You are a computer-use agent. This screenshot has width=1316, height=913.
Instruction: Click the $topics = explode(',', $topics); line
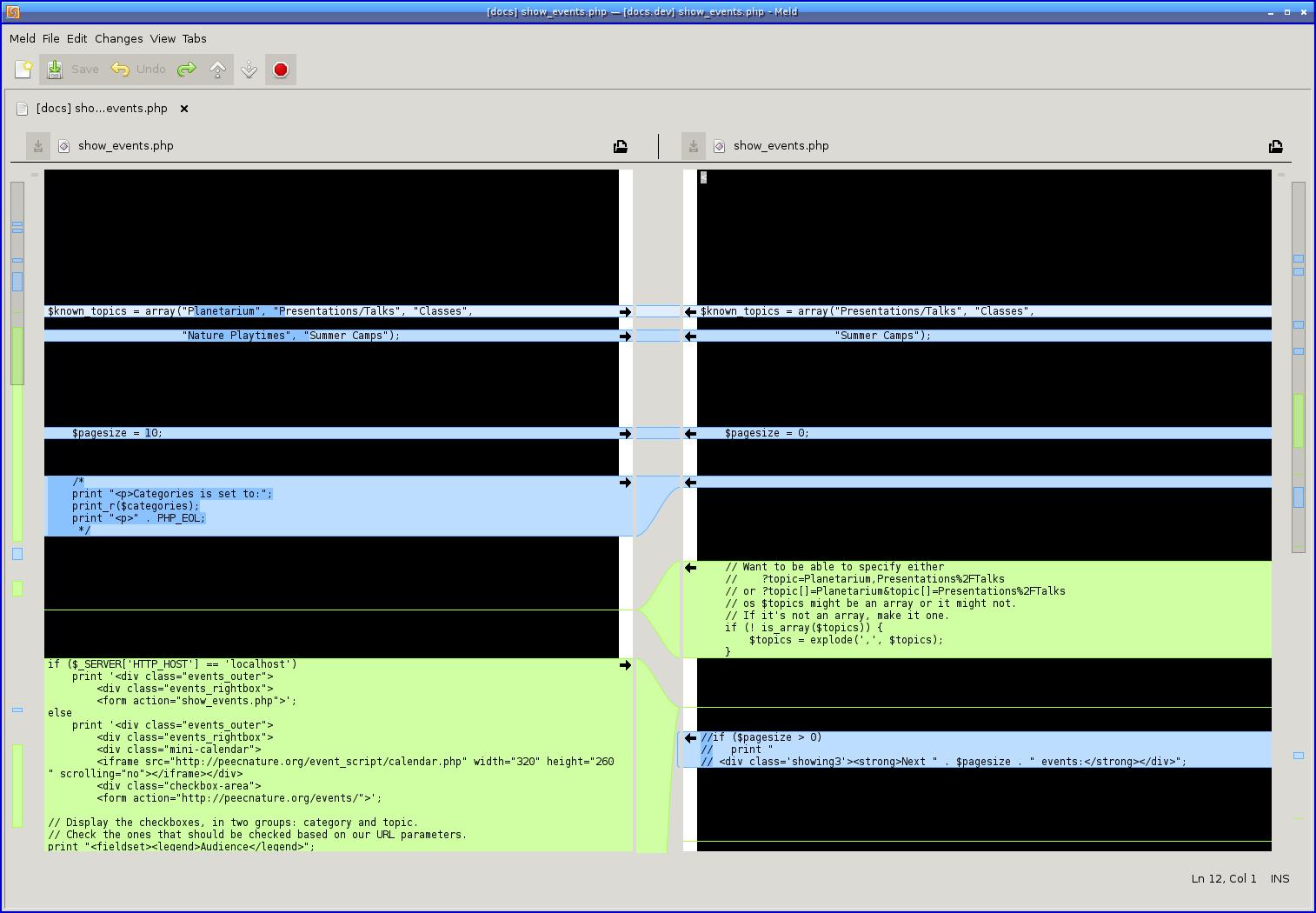point(846,640)
